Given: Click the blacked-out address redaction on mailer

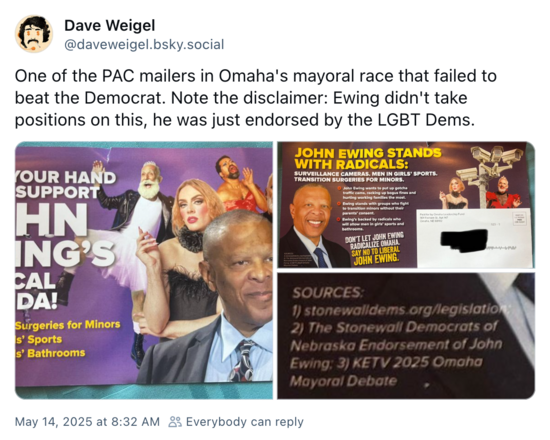Looking at the screenshot, I should pos(464,240).
